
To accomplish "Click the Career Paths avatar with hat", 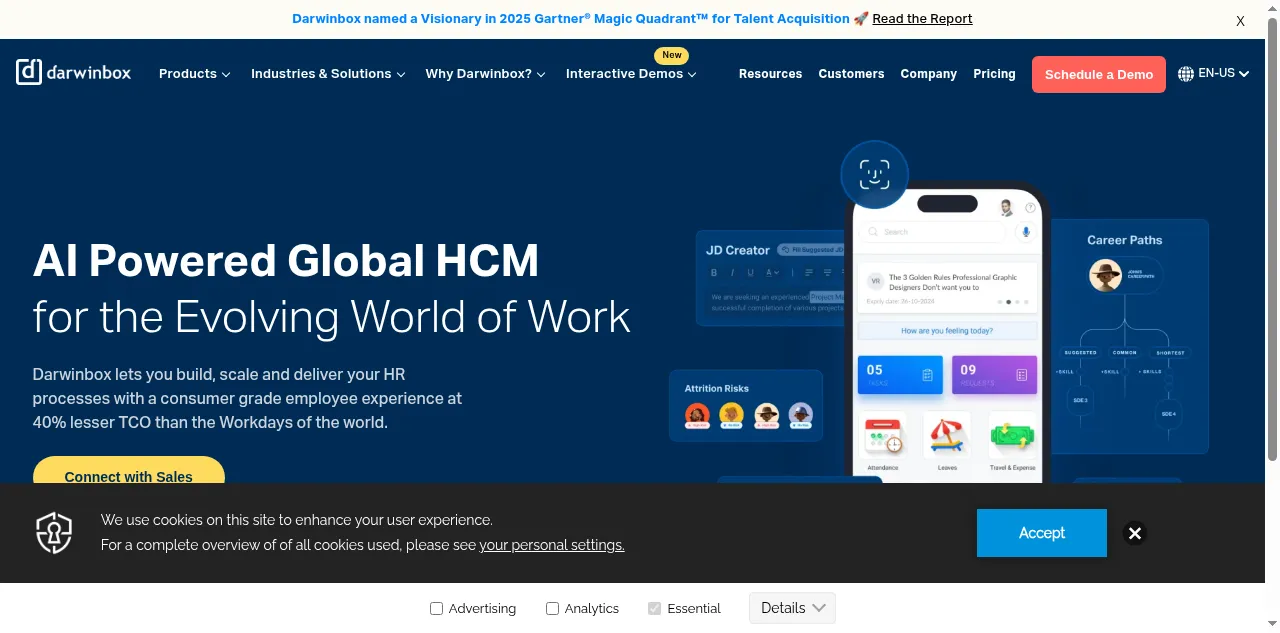I will pyautogui.click(x=1106, y=275).
